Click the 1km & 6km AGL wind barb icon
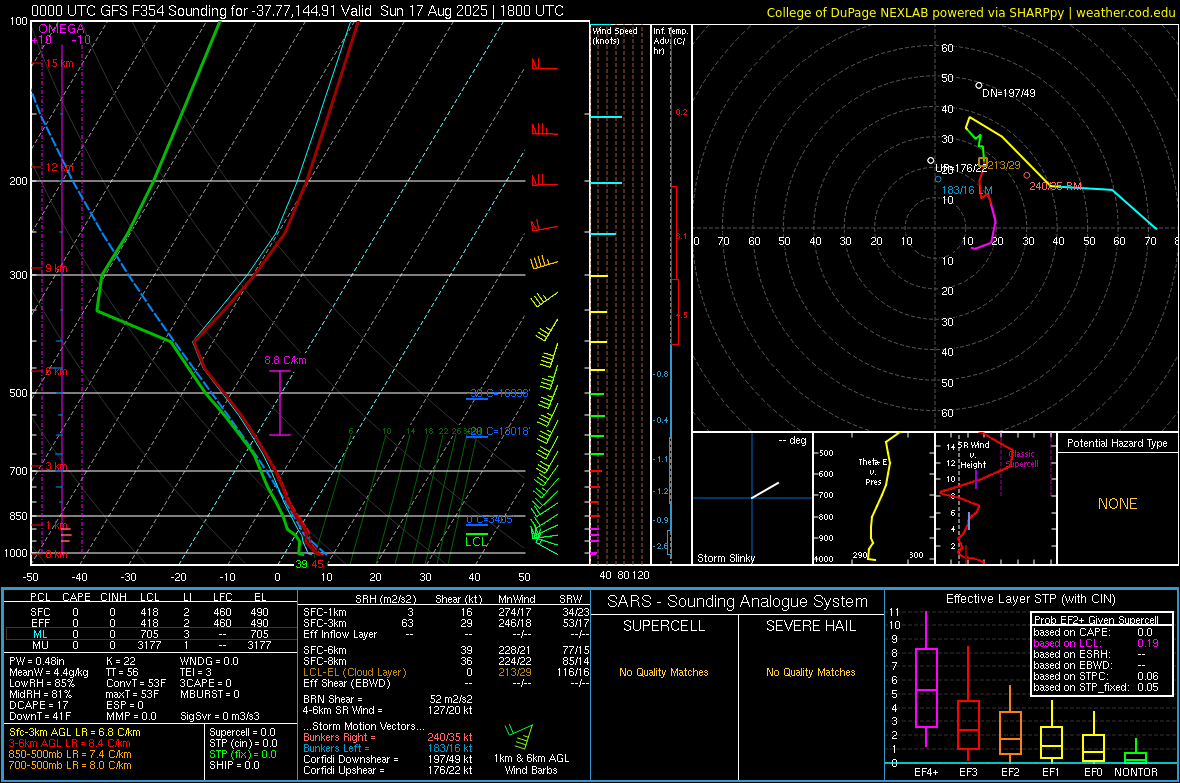1180x783 pixels. (519, 736)
